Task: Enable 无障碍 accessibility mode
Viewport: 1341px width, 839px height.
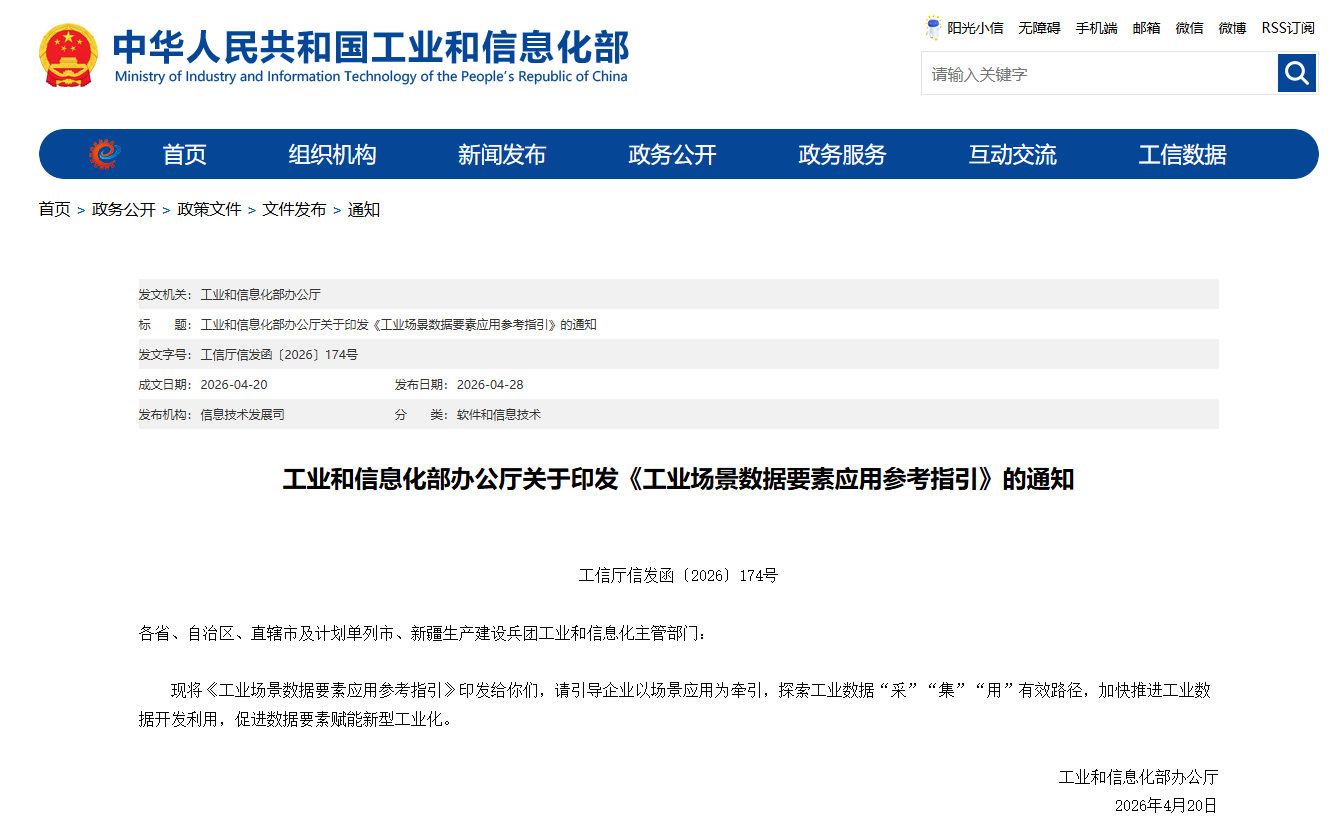Action: pos(1039,28)
